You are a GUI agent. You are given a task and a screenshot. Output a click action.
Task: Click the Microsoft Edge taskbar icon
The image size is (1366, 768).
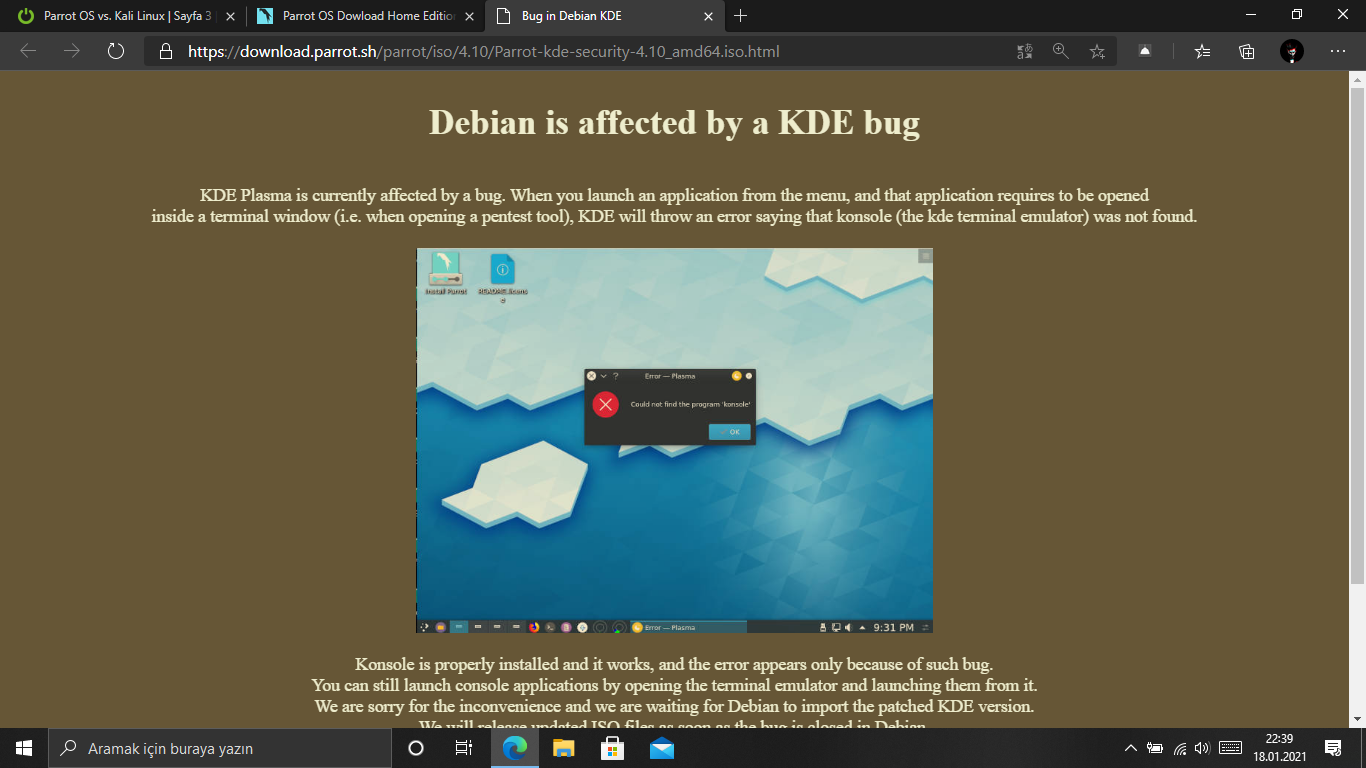pos(514,748)
